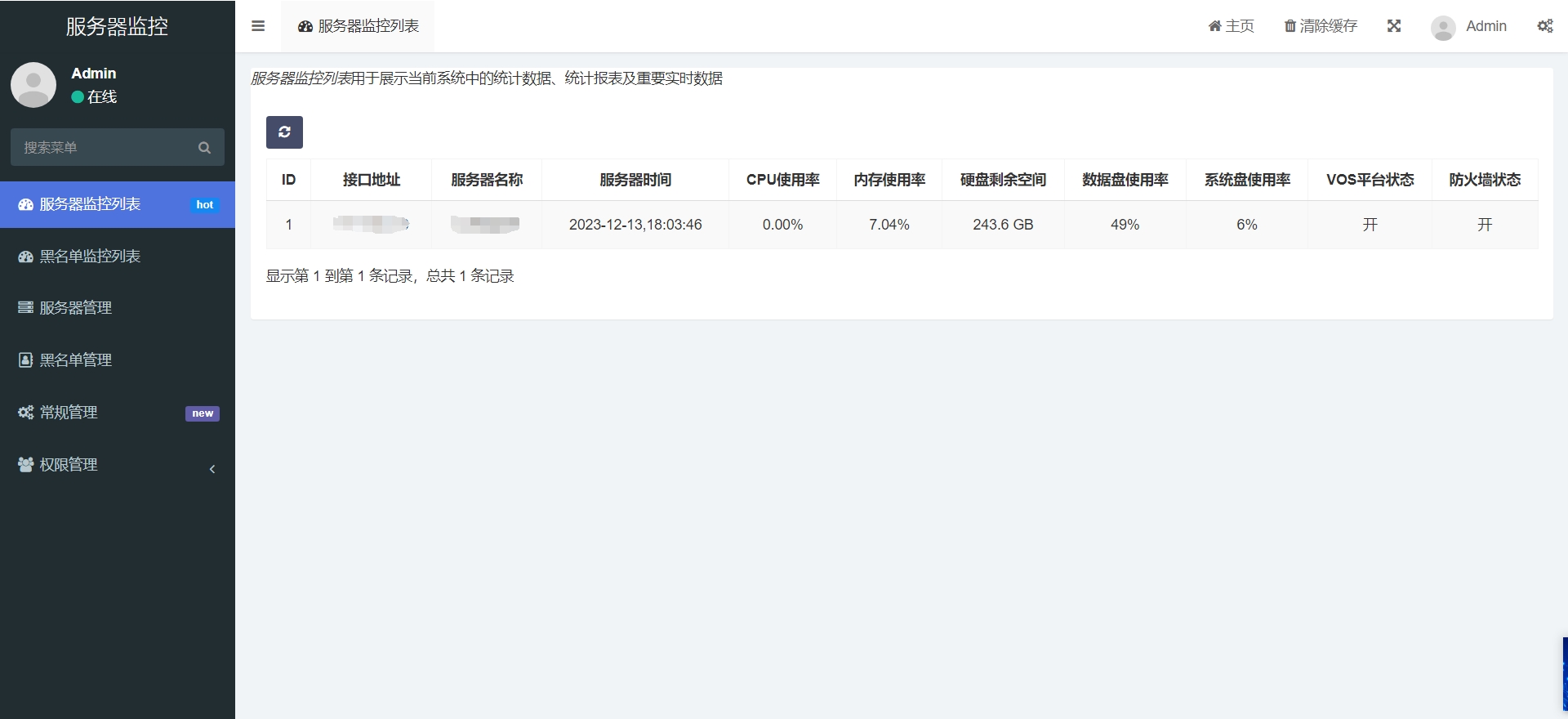The image size is (1568, 719).
Task: Click the sidebar 在线 status text
Action: [102, 97]
